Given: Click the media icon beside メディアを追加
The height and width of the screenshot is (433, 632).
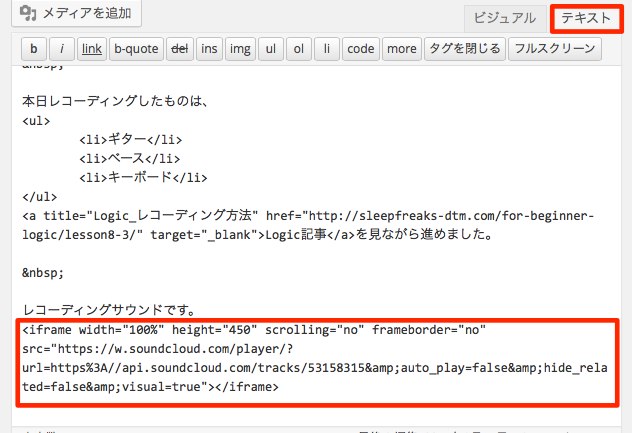Looking at the screenshot, I should (x=28, y=13).
